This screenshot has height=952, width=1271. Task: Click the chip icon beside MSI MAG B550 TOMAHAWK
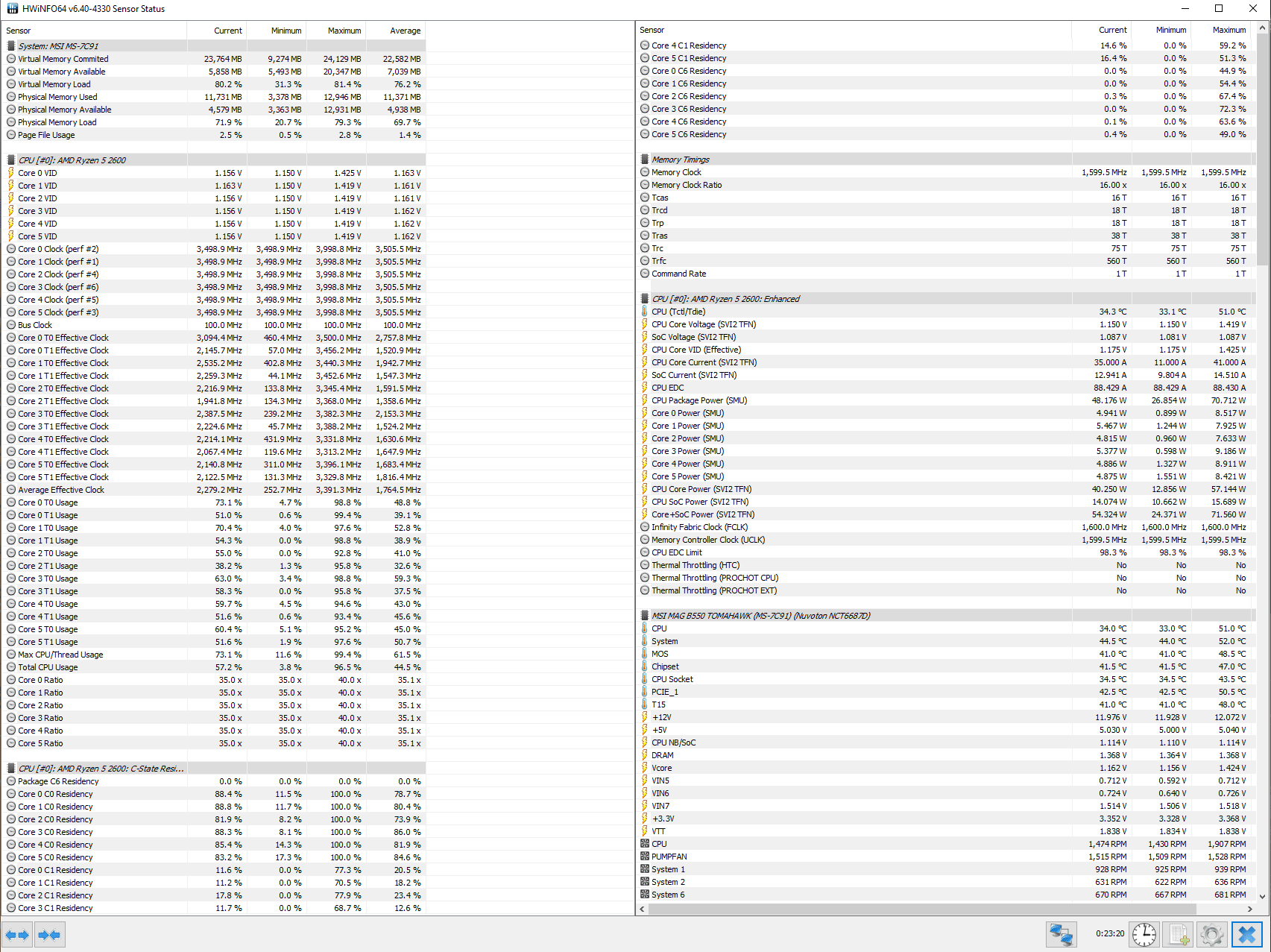tap(645, 616)
